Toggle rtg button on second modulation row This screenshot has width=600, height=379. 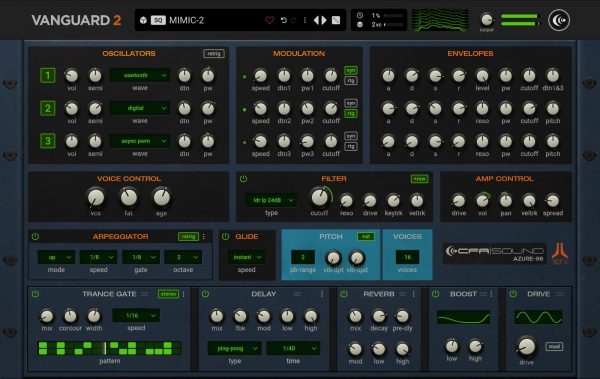tap(351, 114)
